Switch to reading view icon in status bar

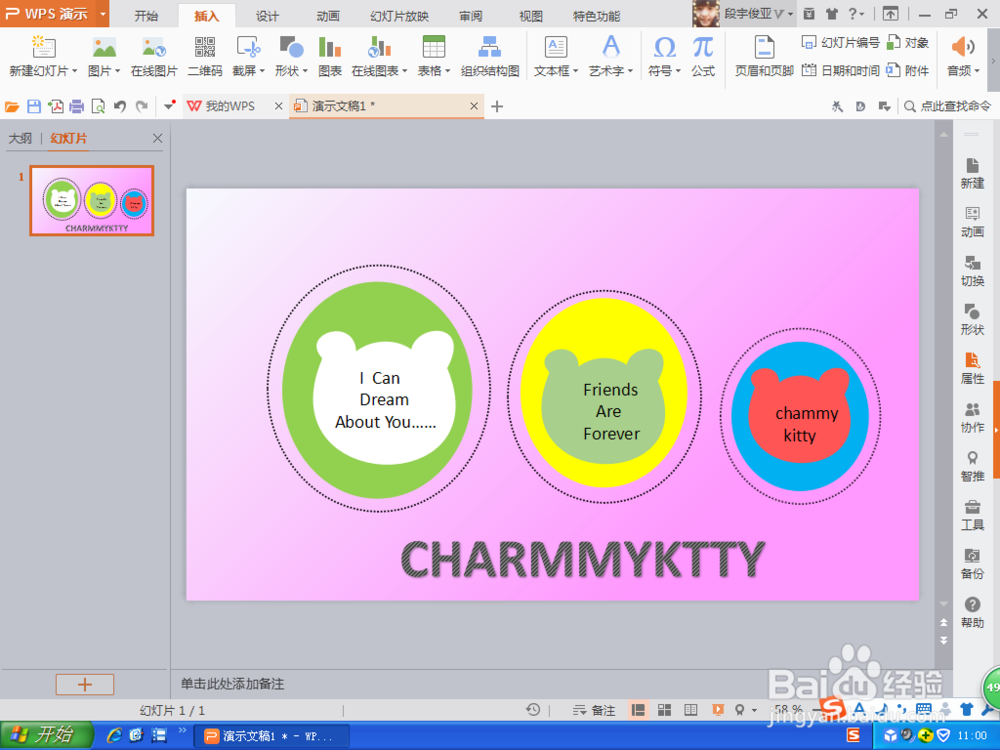(x=691, y=710)
